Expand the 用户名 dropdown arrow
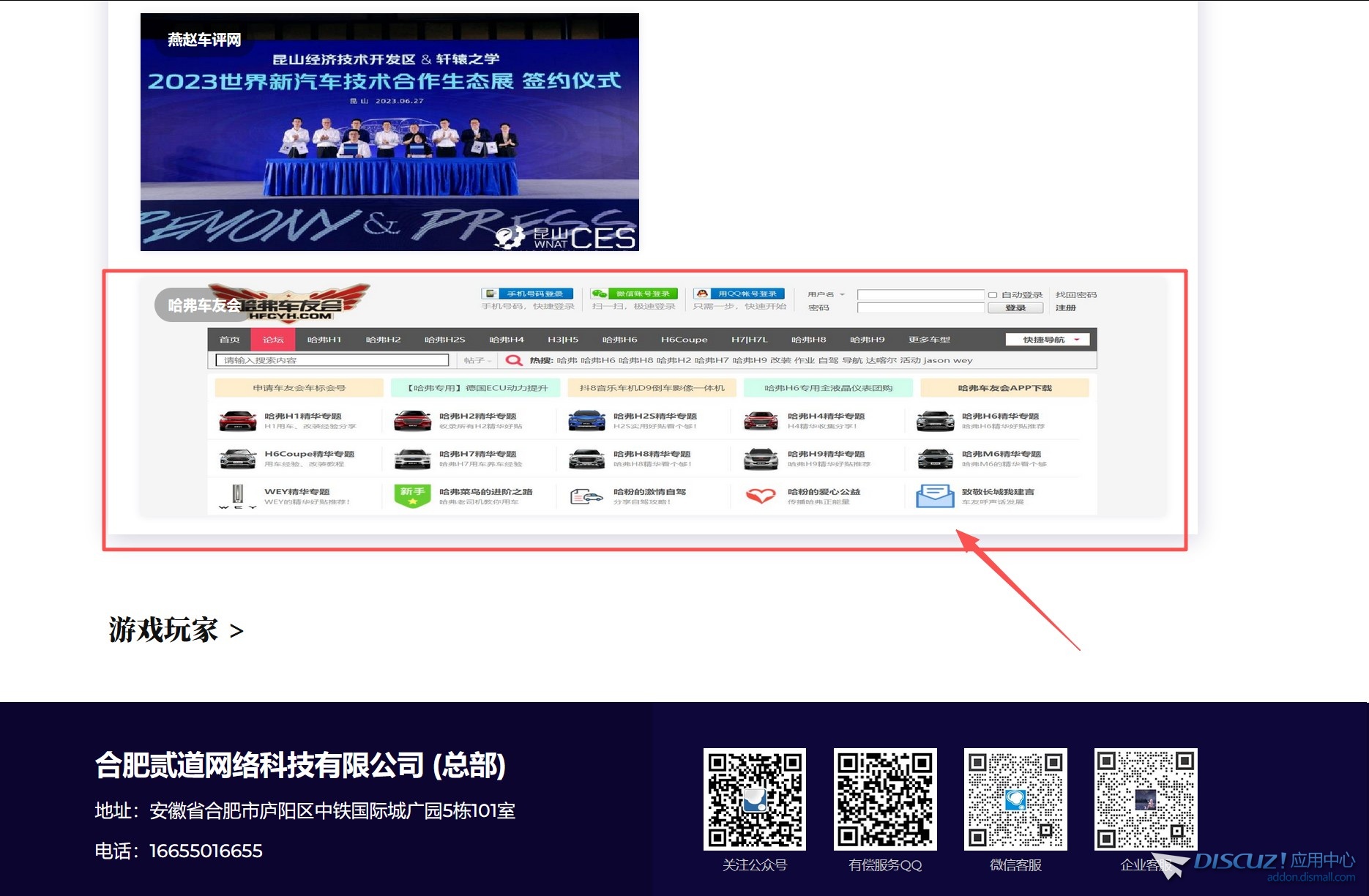This screenshot has width=1369, height=896. (x=842, y=294)
